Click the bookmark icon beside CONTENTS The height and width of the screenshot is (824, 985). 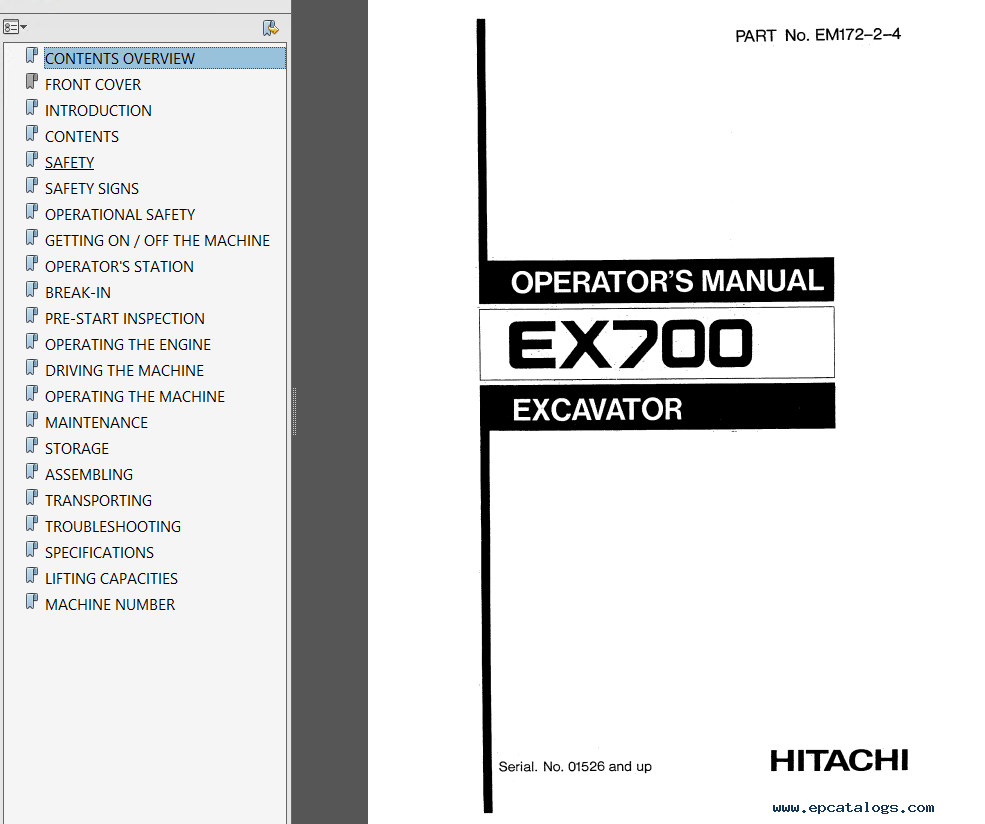(31, 134)
